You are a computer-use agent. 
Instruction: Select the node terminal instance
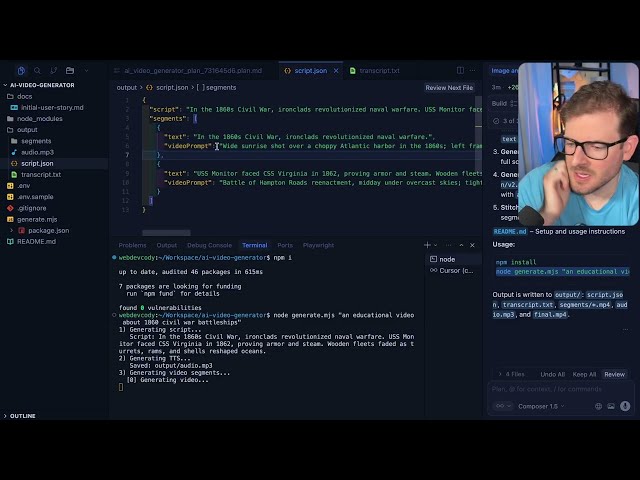tap(454, 259)
